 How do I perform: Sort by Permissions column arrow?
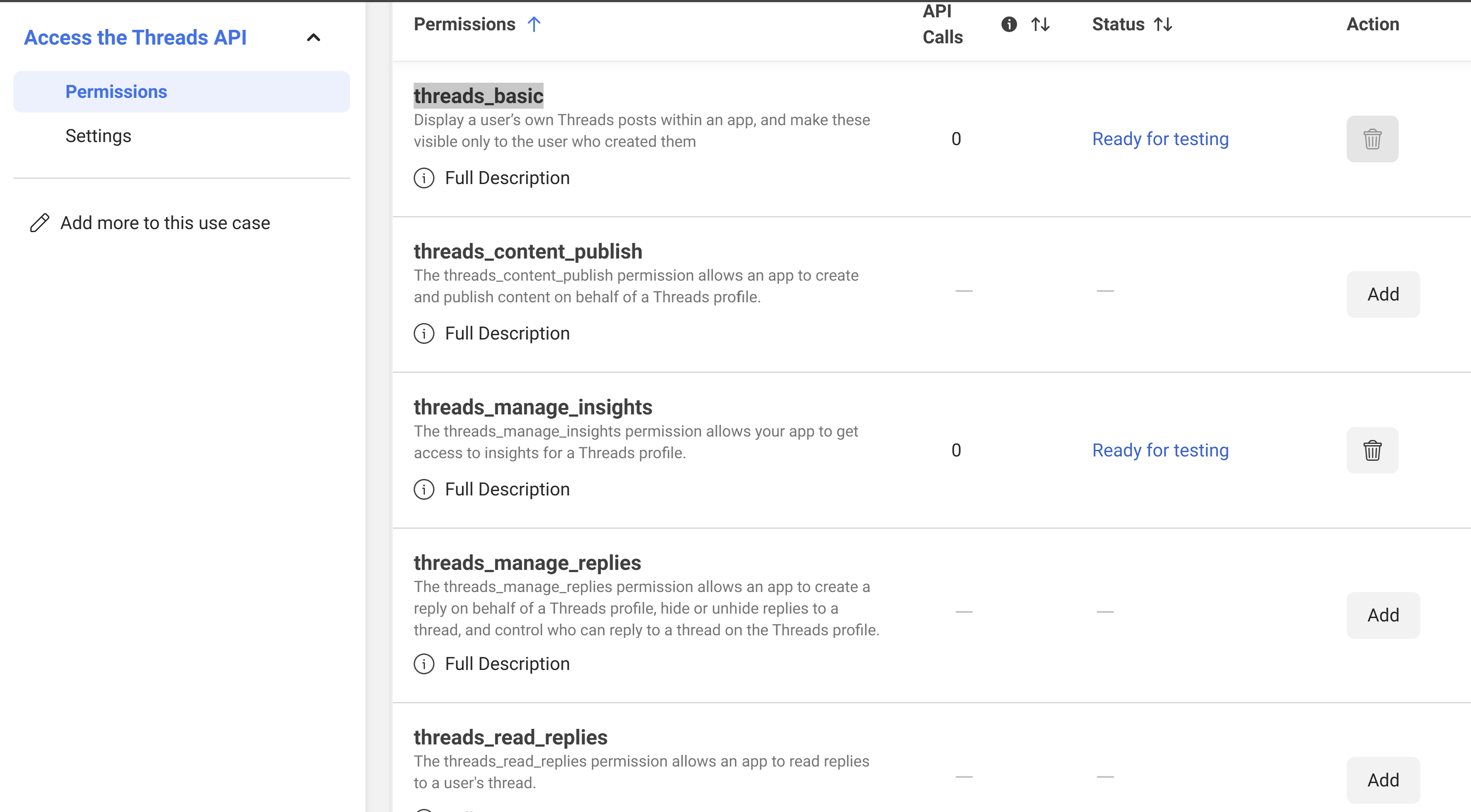(534, 25)
